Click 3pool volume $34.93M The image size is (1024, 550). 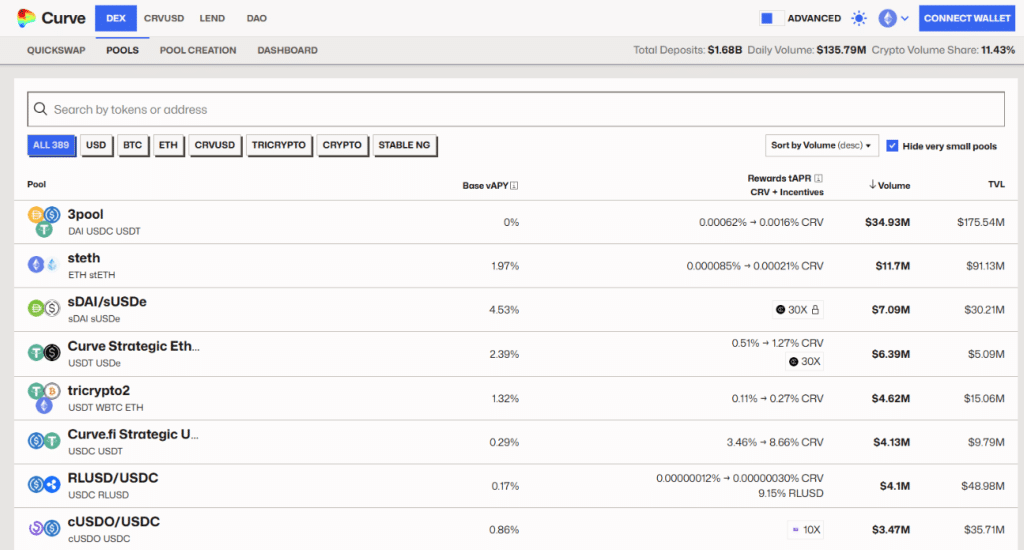click(x=888, y=223)
